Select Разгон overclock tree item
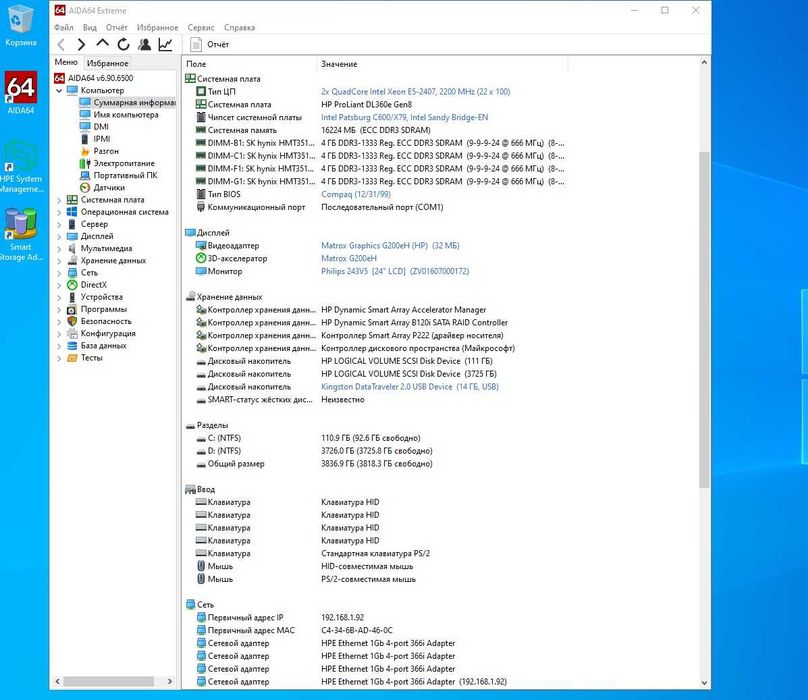Screen dimensions: 808x700 tap(99, 152)
